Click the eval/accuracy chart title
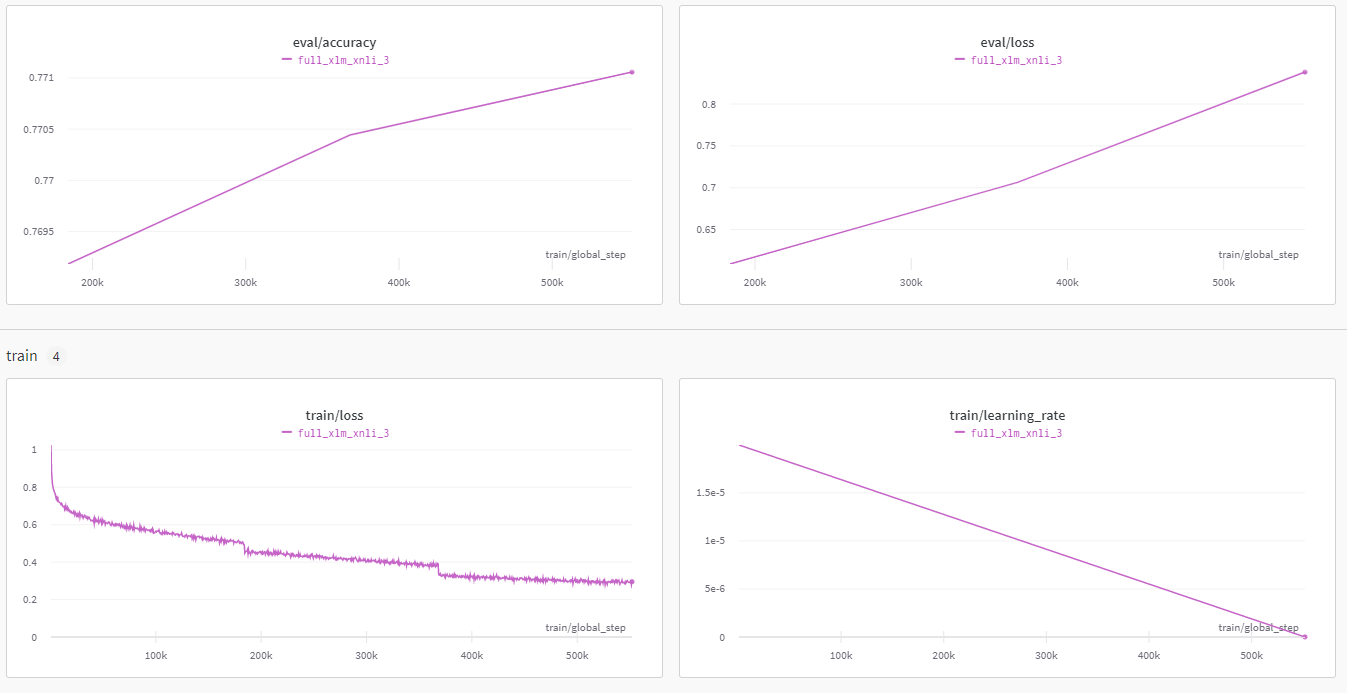 click(x=334, y=43)
